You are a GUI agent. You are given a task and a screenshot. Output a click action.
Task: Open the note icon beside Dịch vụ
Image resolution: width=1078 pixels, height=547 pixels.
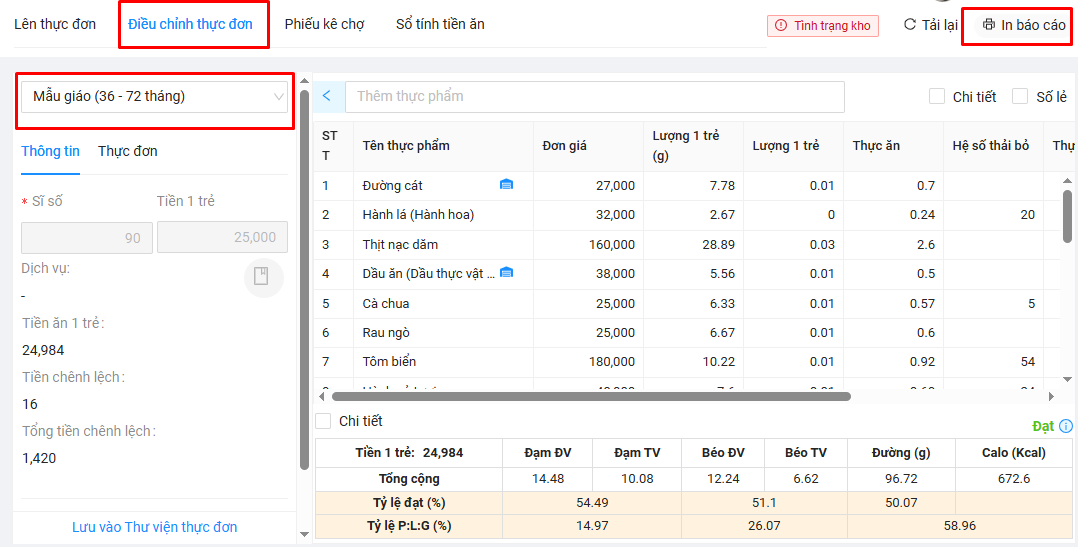click(x=261, y=277)
